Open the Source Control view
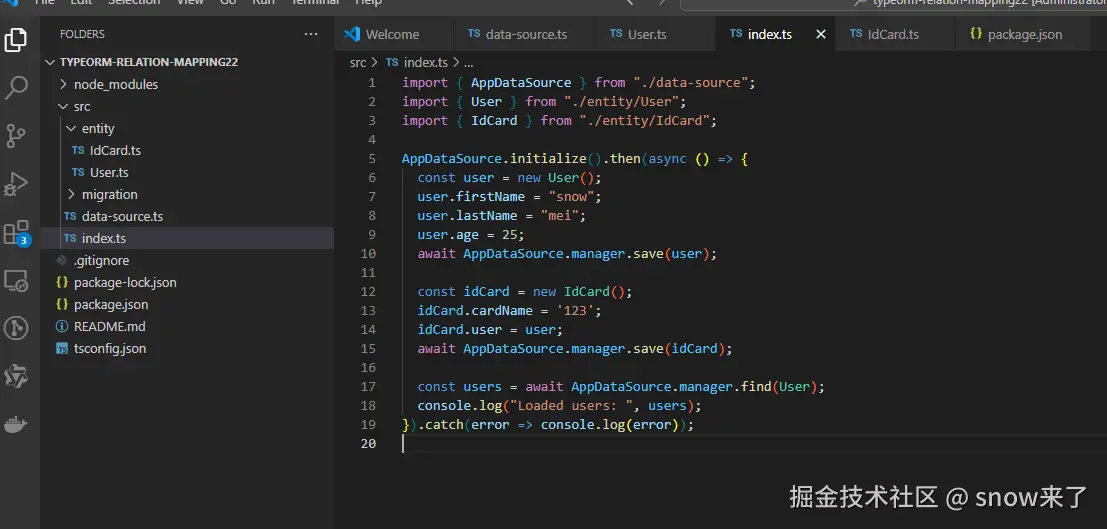The width and height of the screenshot is (1107, 529). point(16,136)
